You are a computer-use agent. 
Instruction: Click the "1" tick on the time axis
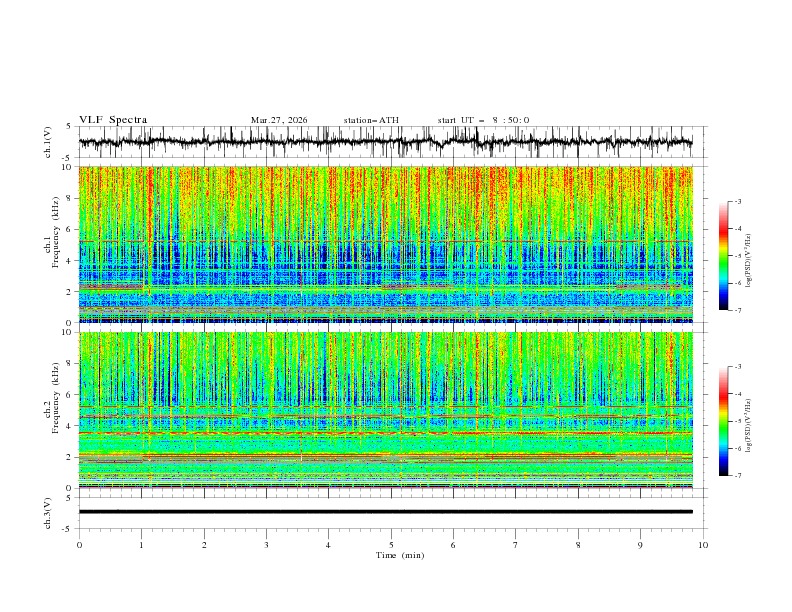[141, 545]
